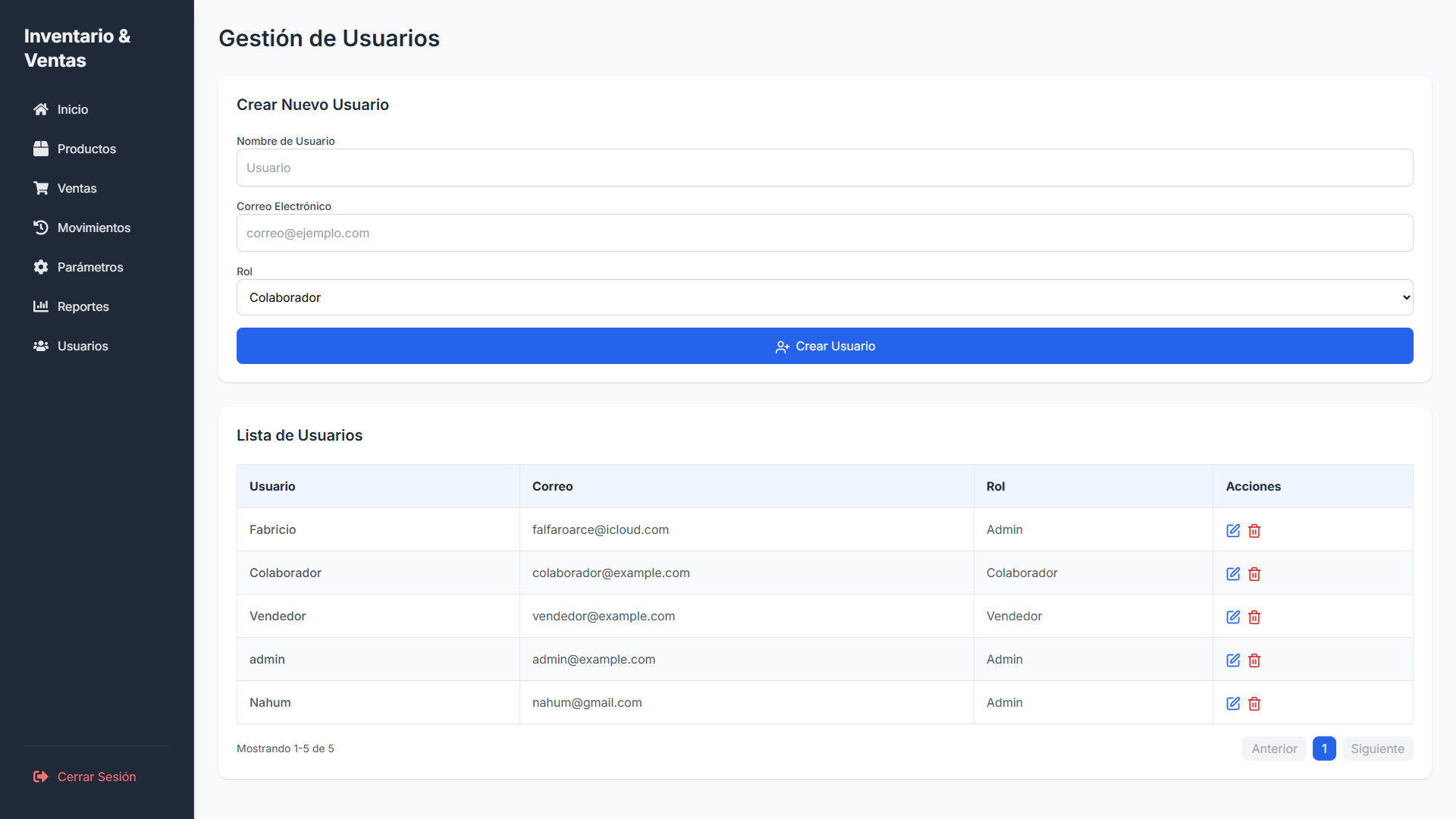Delete user Nahum with trash icon
This screenshot has width=1456, height=819.
(1254, 704)
